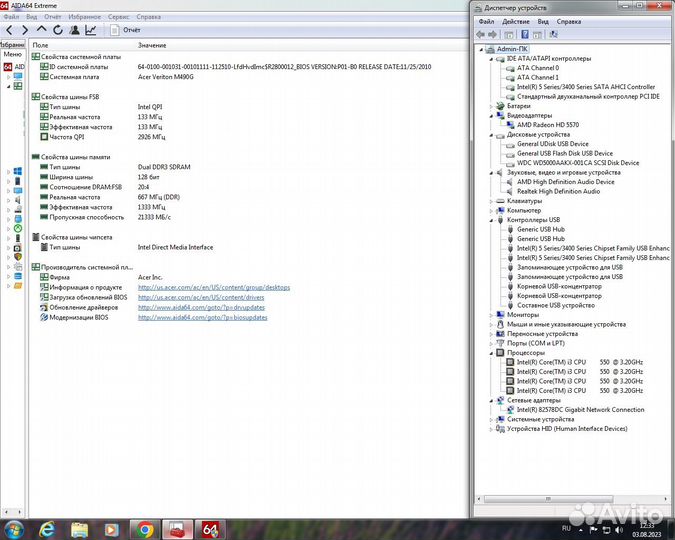Open the graph icon in AIDA64 toolbar

tap(90, 30)
